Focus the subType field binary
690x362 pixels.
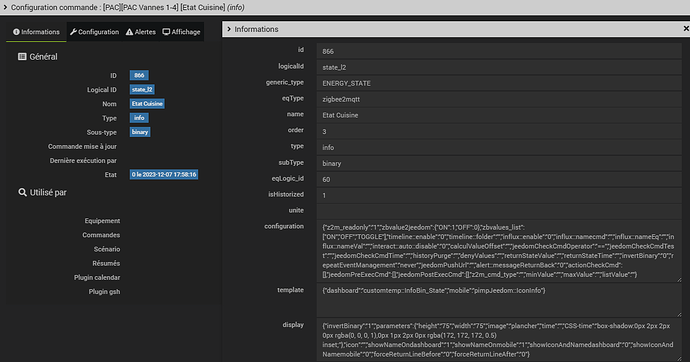click(x=499, y=163)
